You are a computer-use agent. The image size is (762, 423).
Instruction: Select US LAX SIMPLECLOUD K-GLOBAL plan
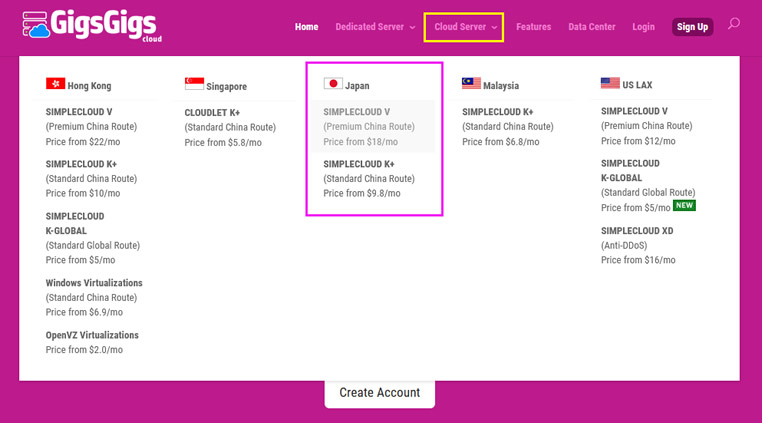648,185
